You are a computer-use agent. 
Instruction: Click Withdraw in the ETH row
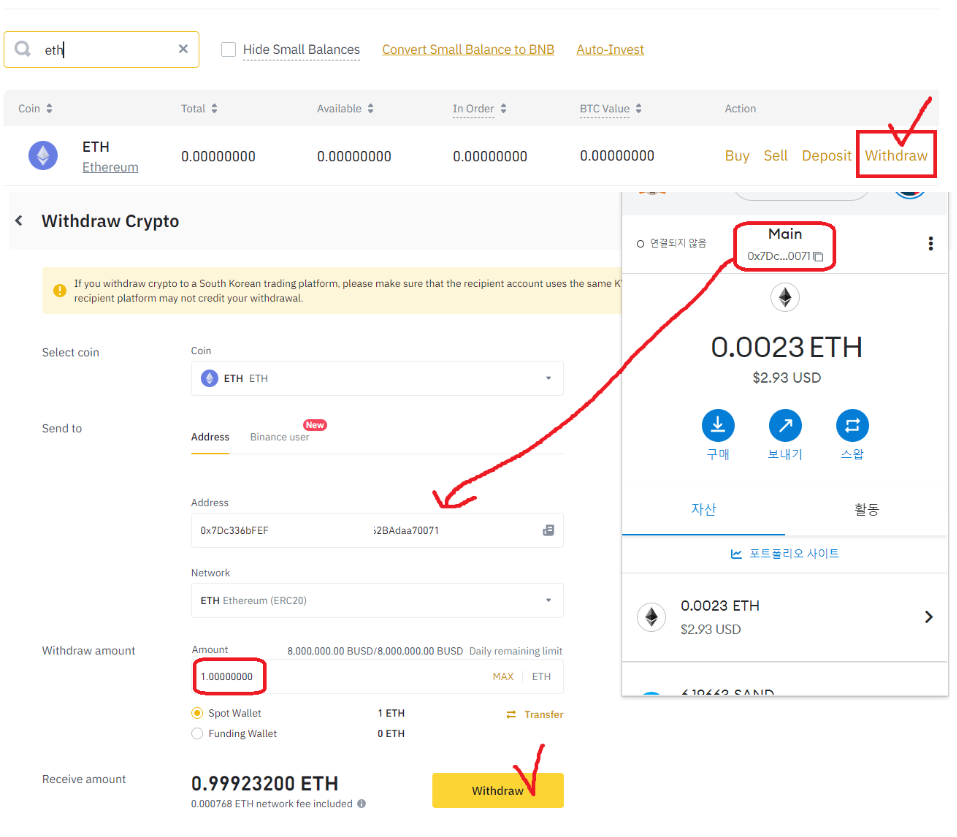click(x=896, y=156)
